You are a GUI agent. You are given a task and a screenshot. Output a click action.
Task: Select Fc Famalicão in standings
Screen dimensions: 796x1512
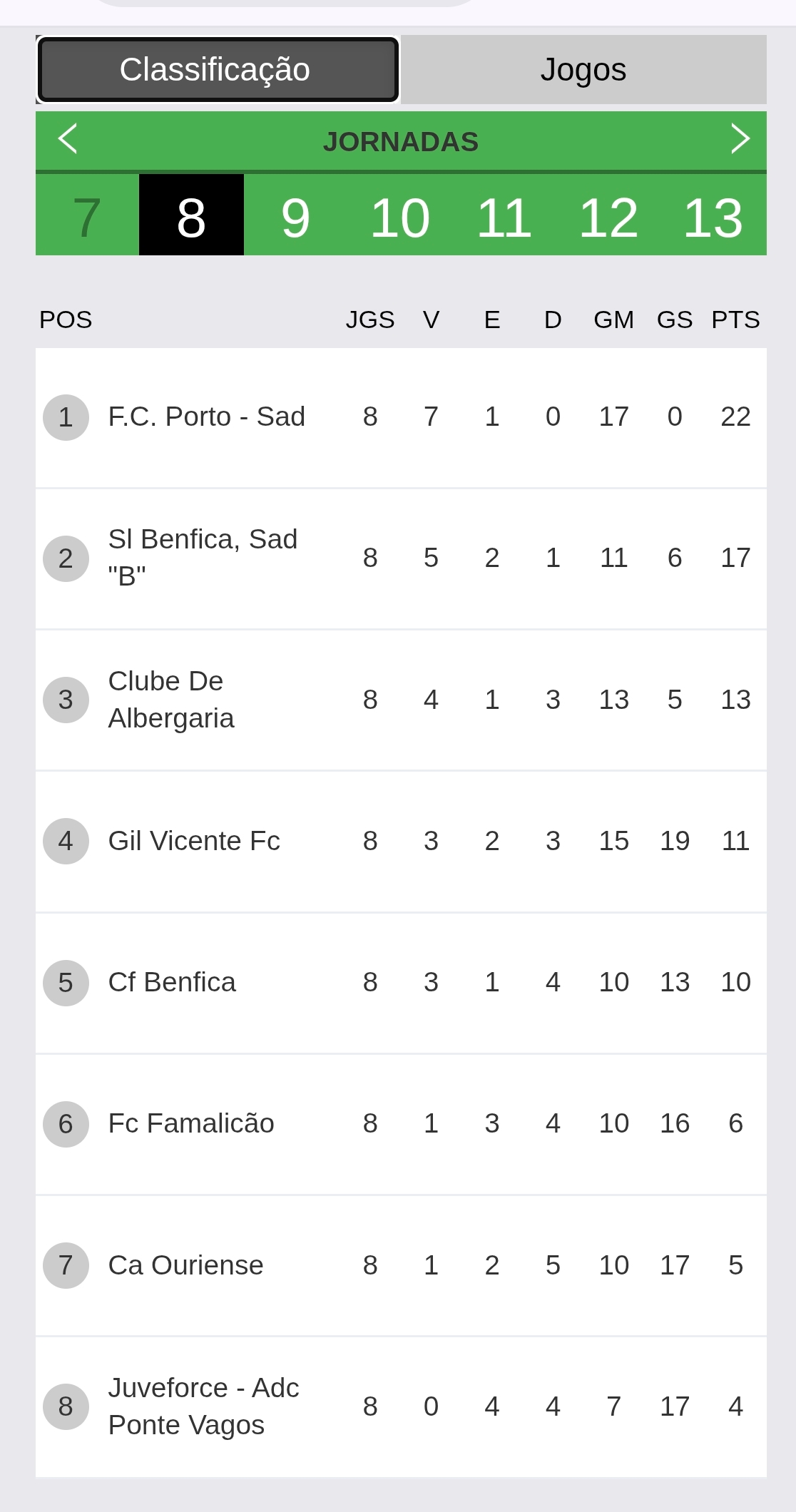click(191, 1123)
